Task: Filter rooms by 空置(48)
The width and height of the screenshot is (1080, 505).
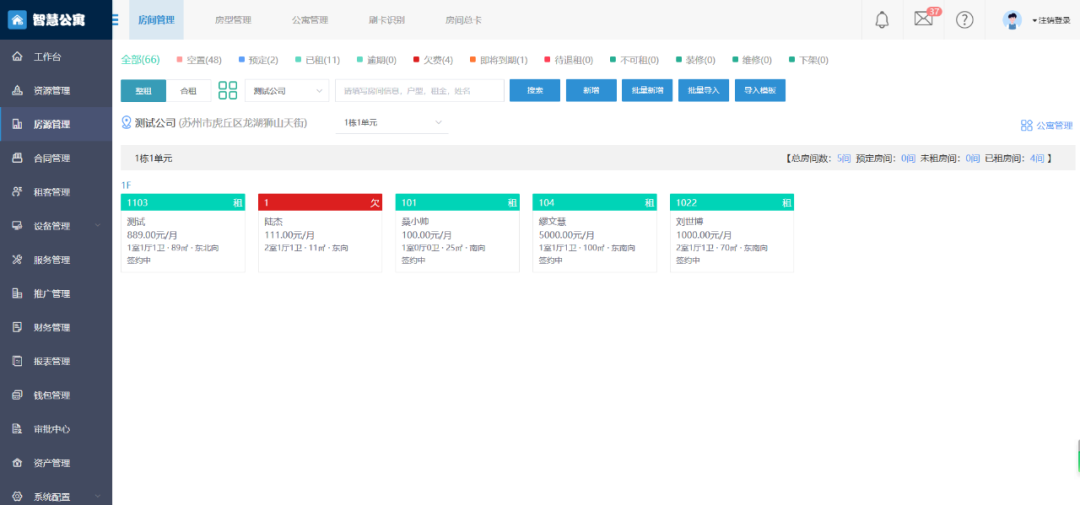Action: [199, 60]
